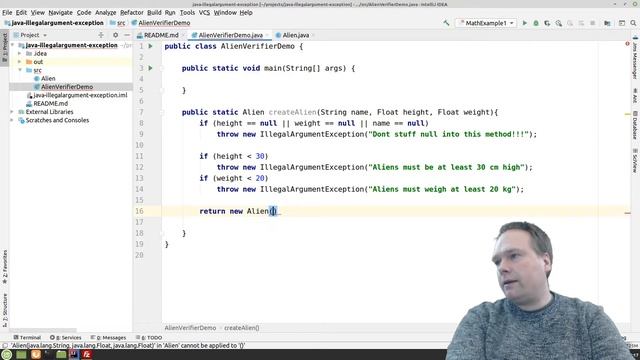Open the Database side panel

click(635, 125)
